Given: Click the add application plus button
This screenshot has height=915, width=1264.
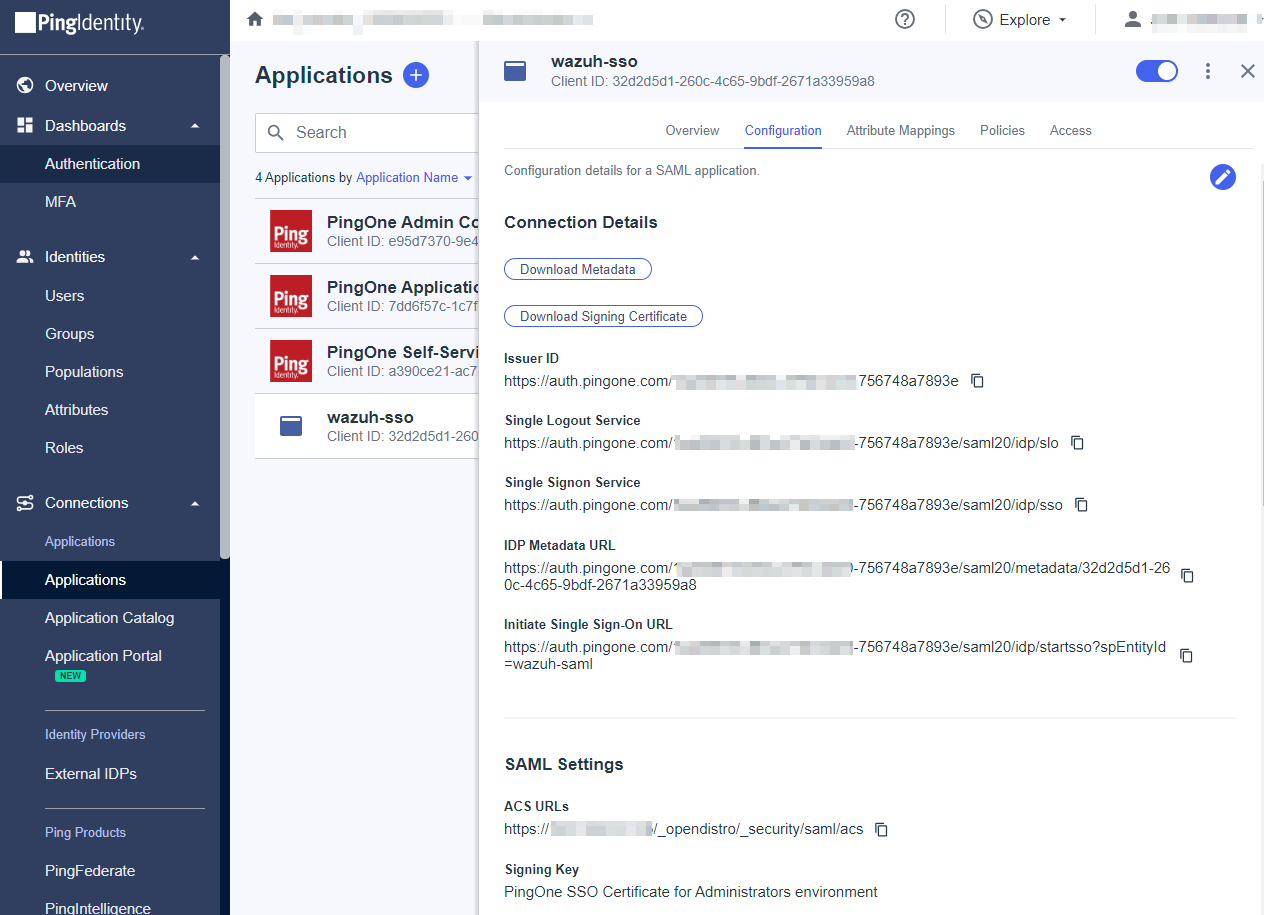Looking at the screenshot, I should pos(416,75).
